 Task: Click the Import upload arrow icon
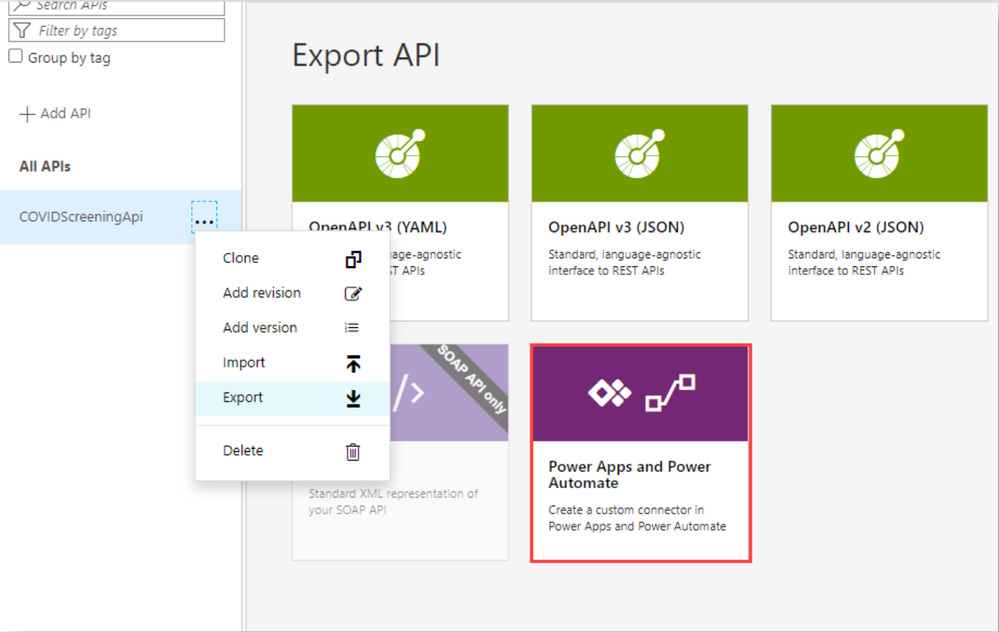click(x=353, y=363)
